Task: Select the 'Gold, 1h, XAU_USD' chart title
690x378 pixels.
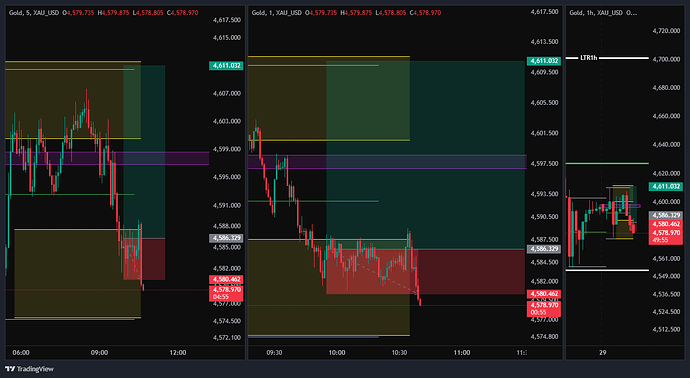Action: [x=596, y=13]
